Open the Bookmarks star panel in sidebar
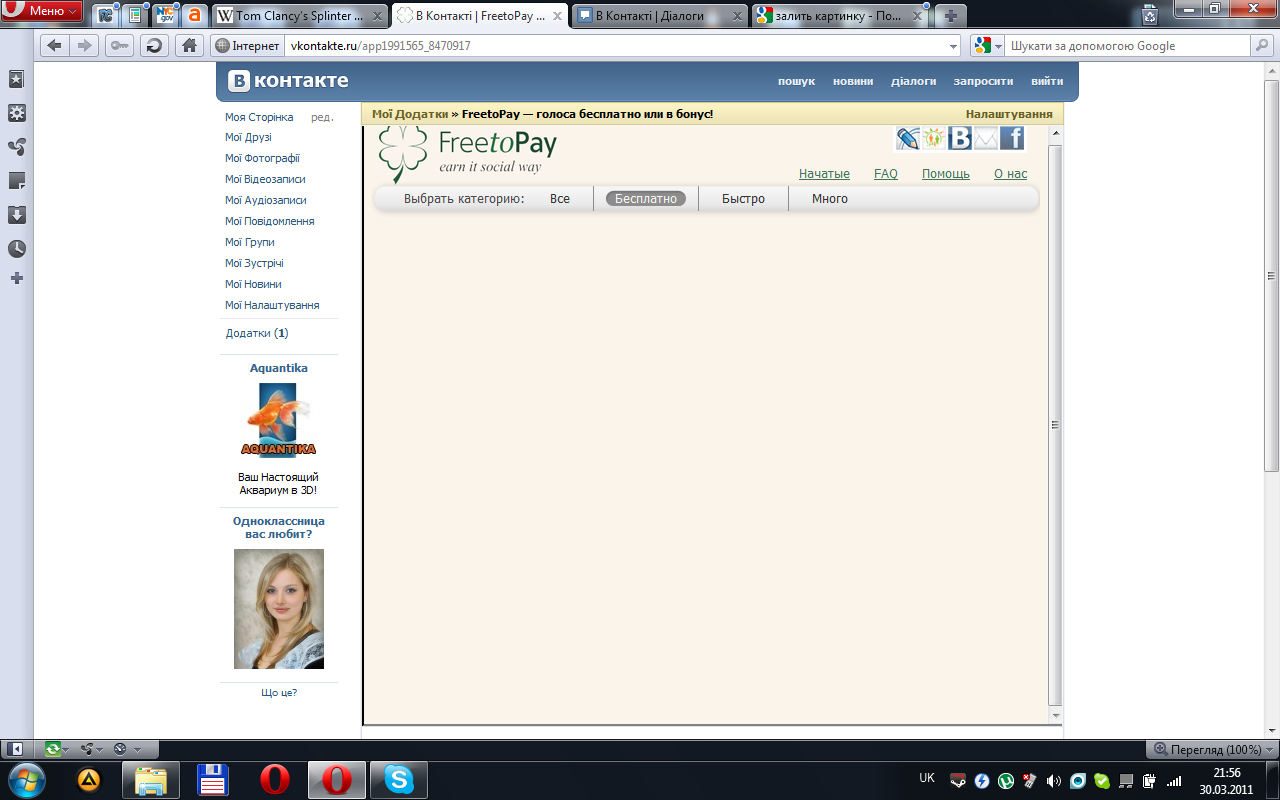This screenshot has width=1280, height=800. coord(16,79)
